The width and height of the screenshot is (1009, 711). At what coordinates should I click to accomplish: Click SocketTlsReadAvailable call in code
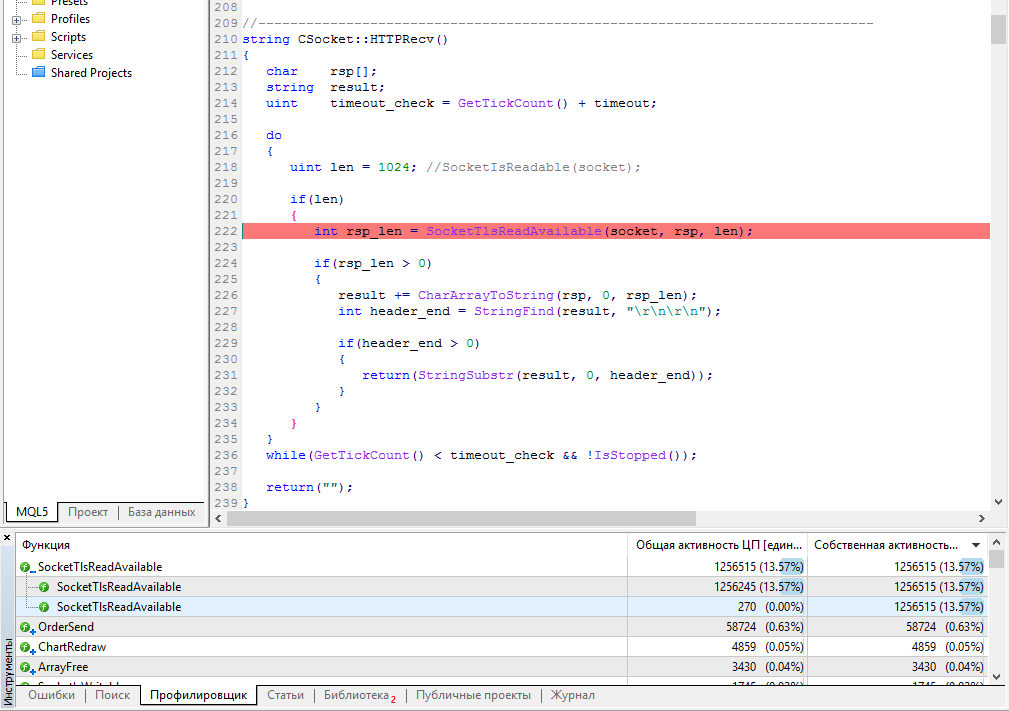click(514, 231)
